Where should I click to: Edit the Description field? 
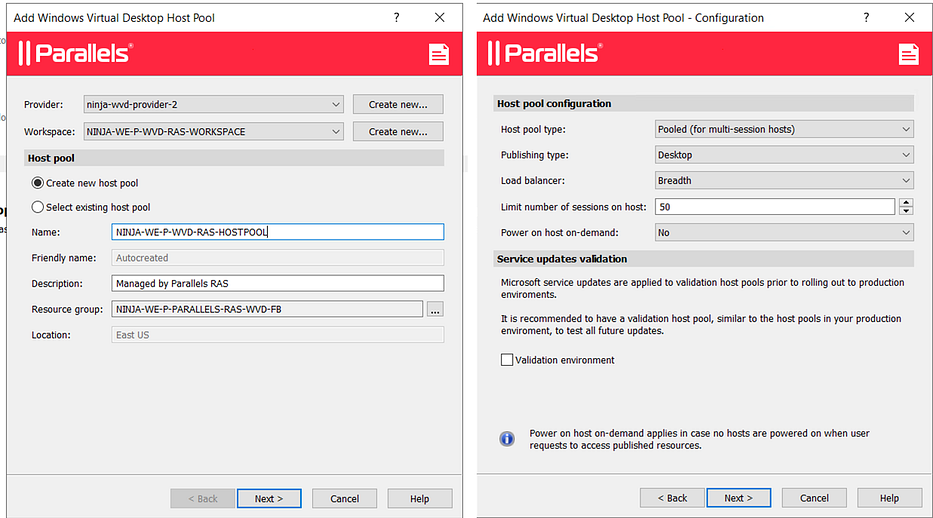pyautogui.click(x=277, y=283)
